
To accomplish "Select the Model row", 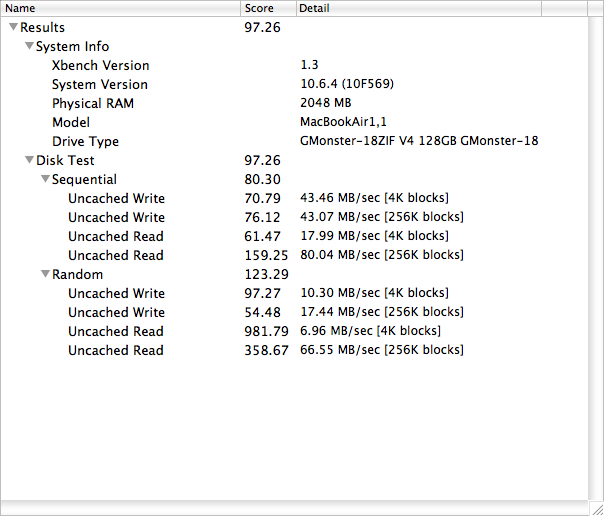I will point(294,122).
